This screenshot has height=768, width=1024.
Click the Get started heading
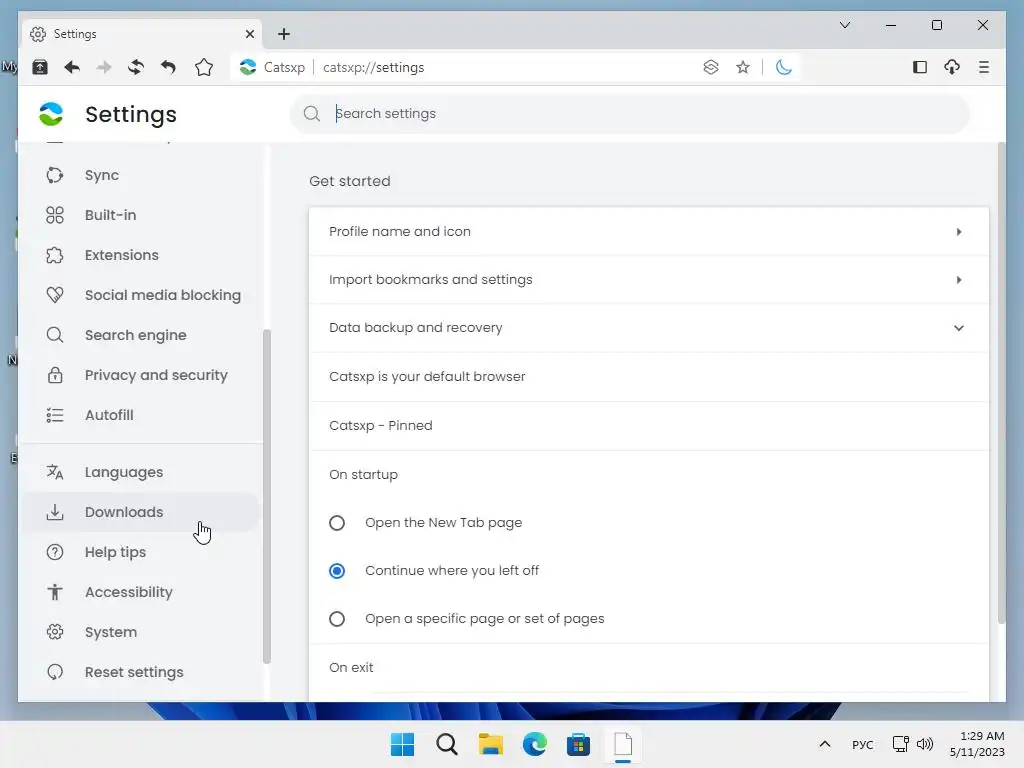click(x=349, y=181)
